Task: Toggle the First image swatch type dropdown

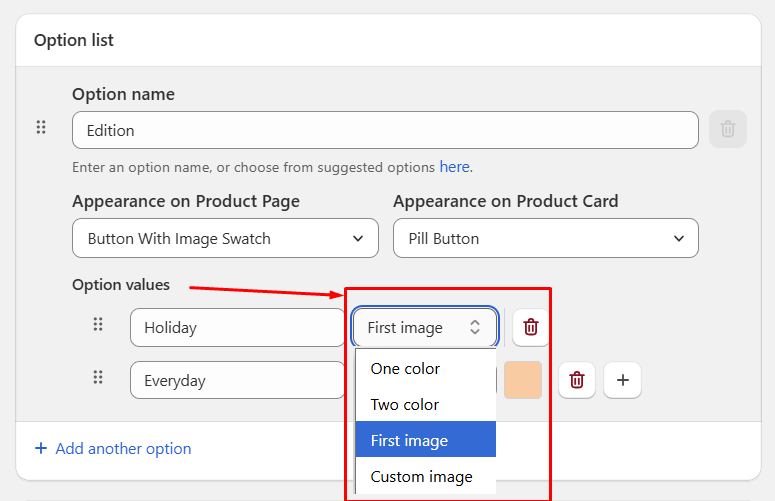Action: (x=424, y=327)
